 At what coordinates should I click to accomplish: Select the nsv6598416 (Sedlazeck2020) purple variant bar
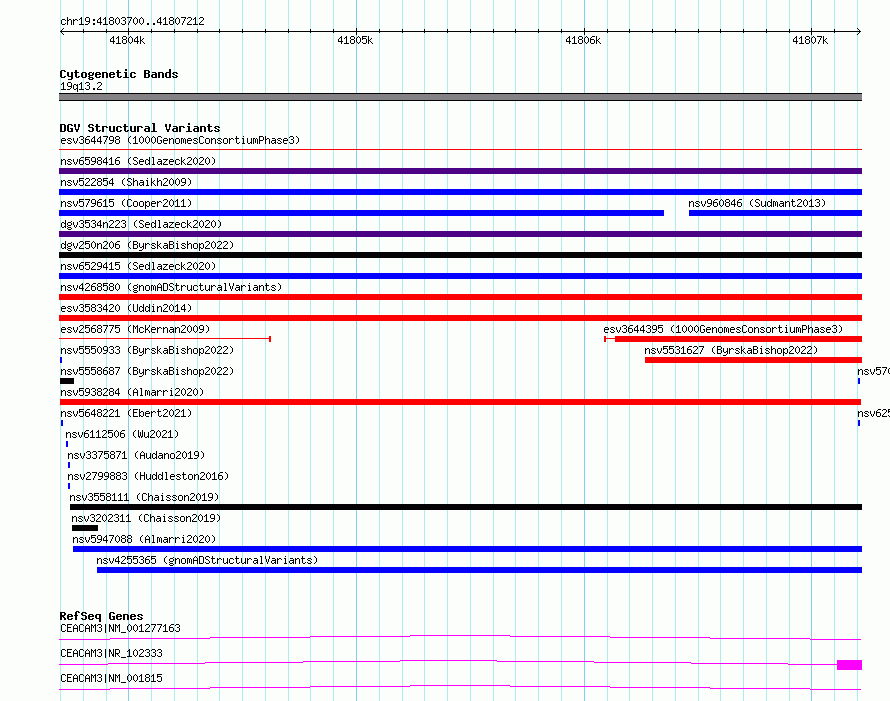click(460, 171)
